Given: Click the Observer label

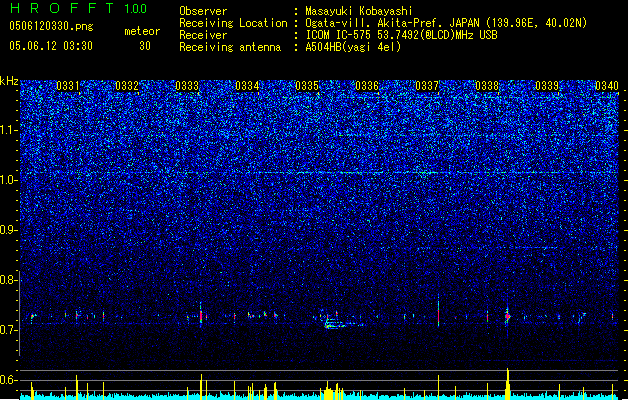Looking at the screenshot, I should [203, 11].
